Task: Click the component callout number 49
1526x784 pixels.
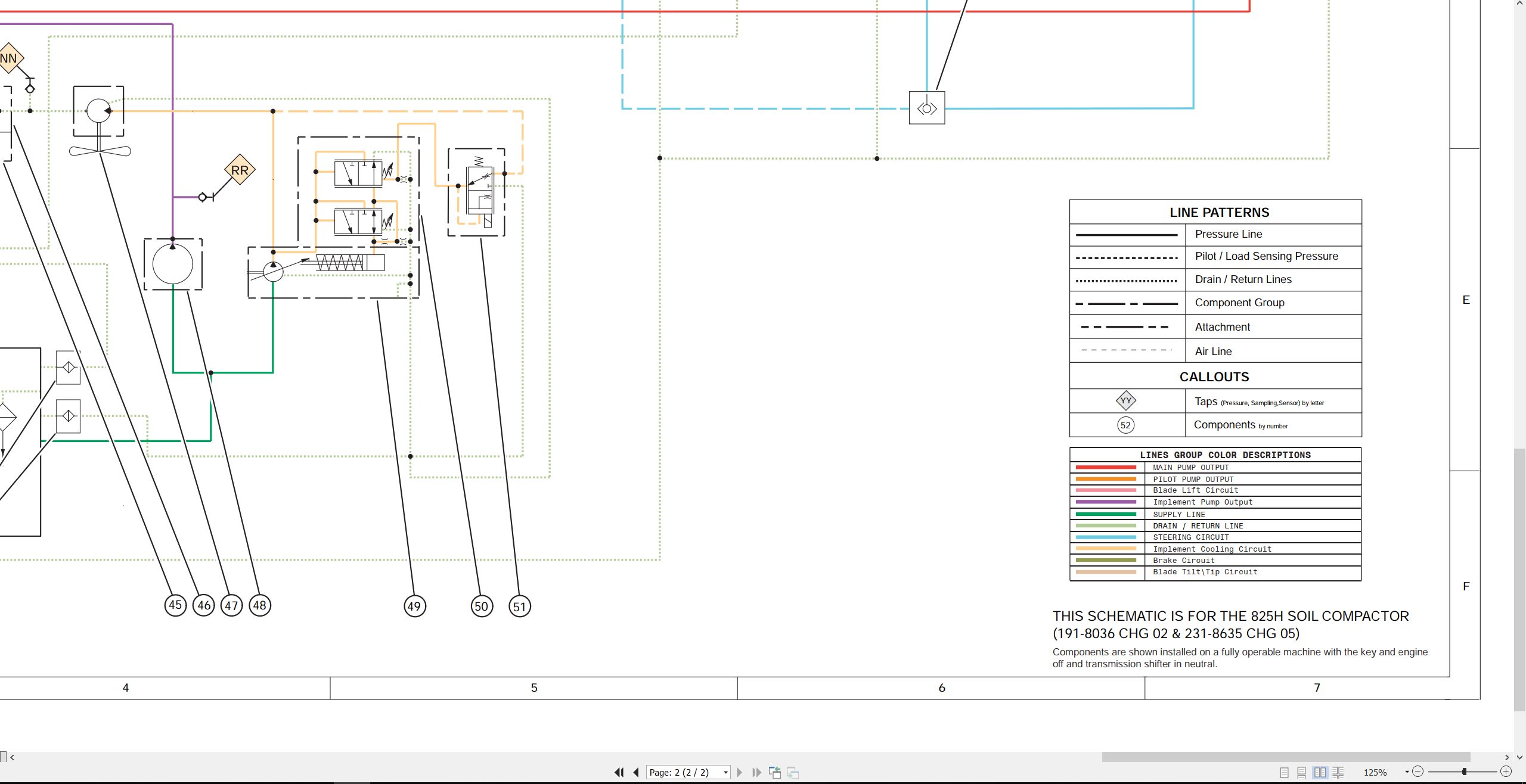Action: [414, 606]
